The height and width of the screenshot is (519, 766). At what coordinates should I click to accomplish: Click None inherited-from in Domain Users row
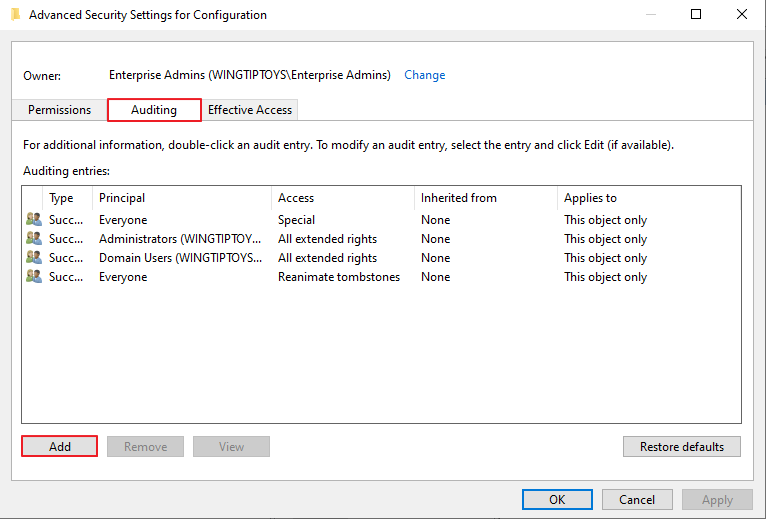pos(435,258)
